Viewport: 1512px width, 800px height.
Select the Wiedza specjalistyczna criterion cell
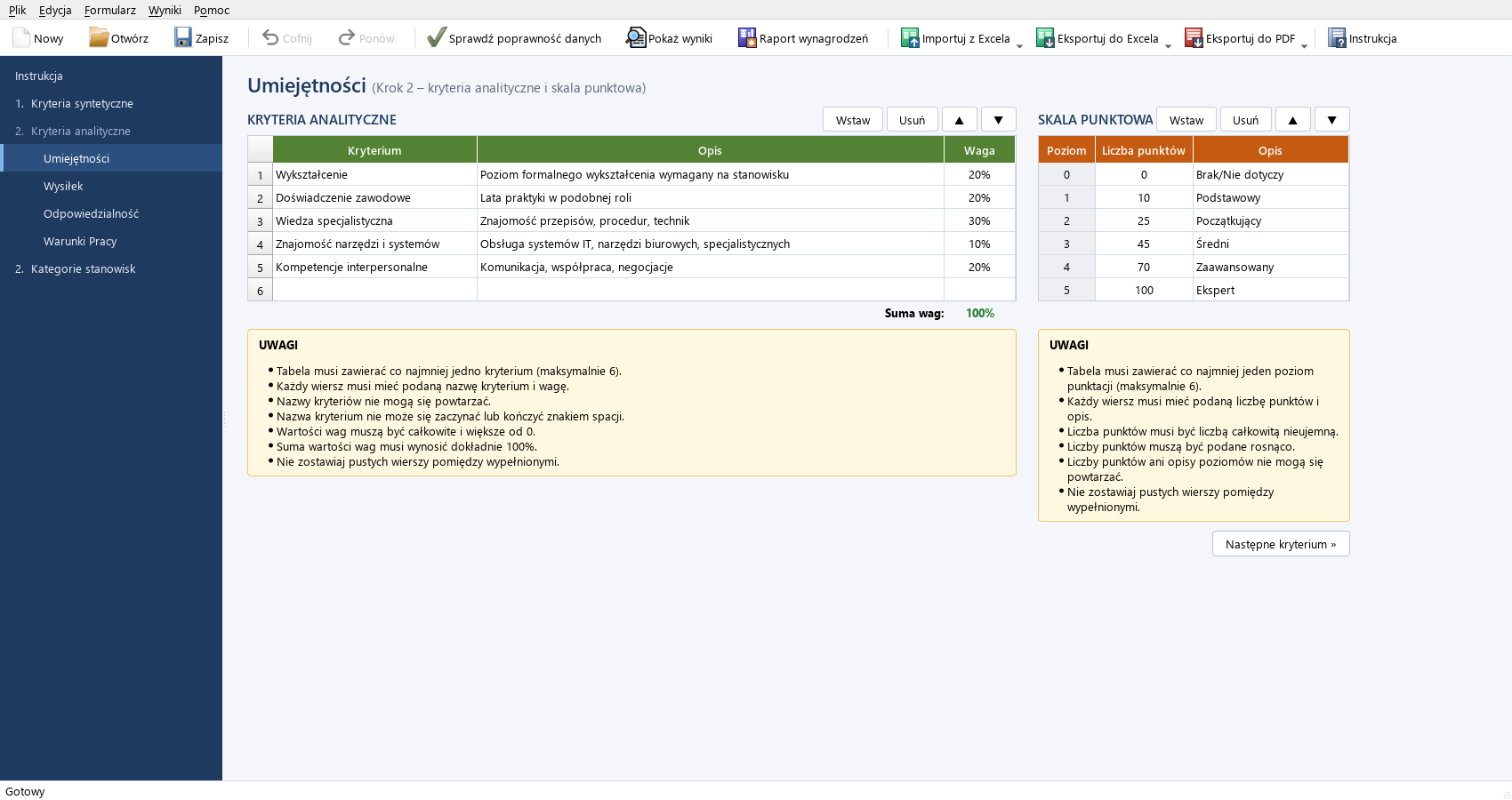tap(374, 220)
